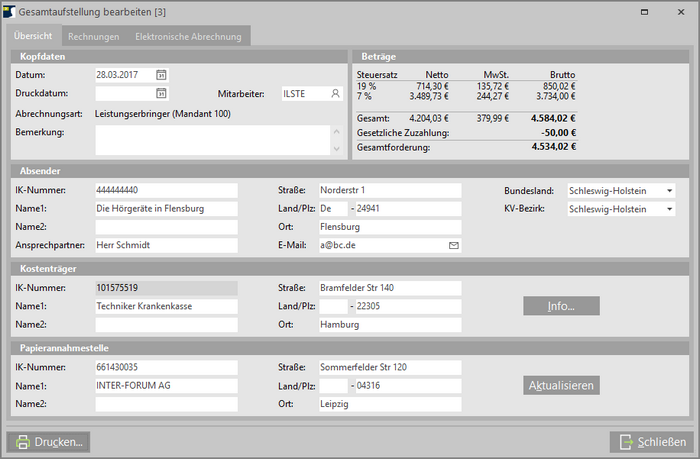This screenshot has width=700, height=459.
Task: Click the envelope icon in E-Mail field
Action: click(x=453, y=245)
